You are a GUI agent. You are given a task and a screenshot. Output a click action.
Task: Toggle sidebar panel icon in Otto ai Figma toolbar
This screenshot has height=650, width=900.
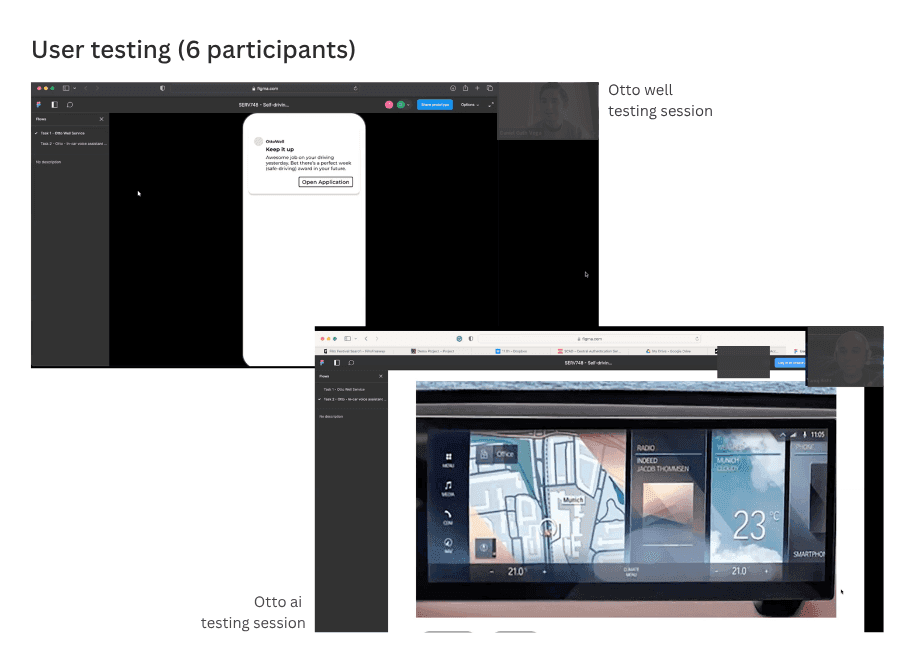pos(337,362)
